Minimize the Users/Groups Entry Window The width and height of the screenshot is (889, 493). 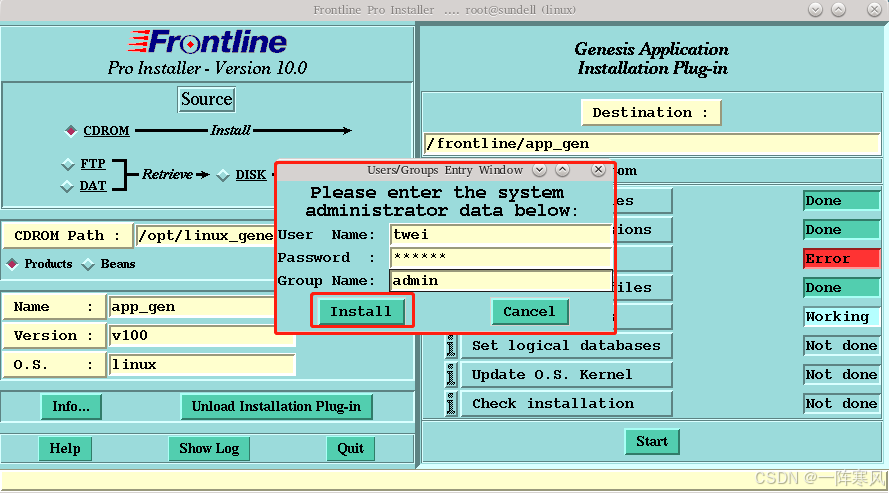(x=540, y=170)
